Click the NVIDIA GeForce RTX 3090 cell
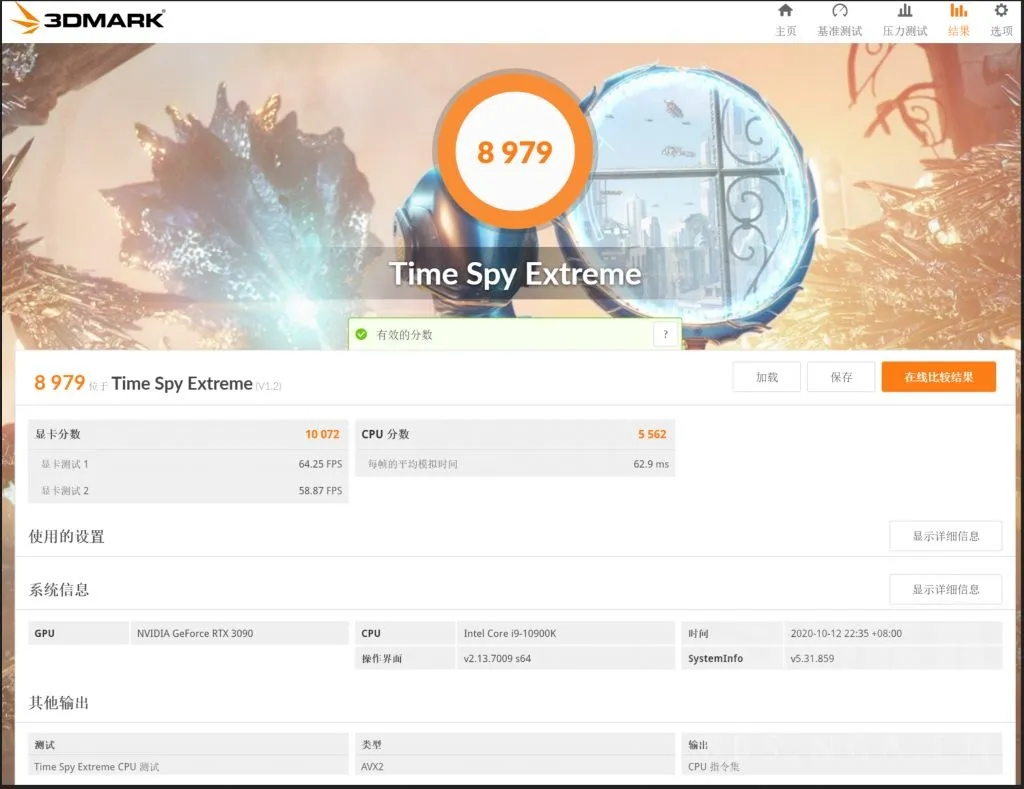The image size is (1024, 789). click(x=240, y=634)
